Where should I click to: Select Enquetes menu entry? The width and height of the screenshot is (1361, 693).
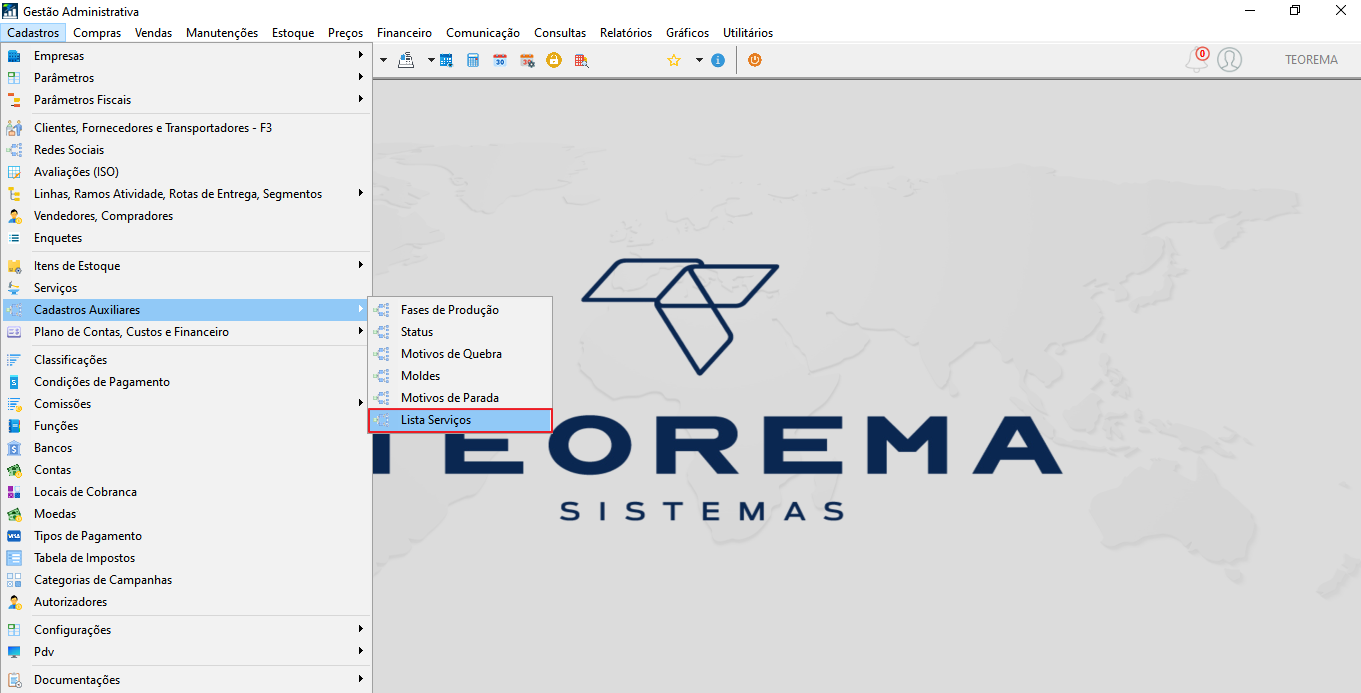[186, 238]
